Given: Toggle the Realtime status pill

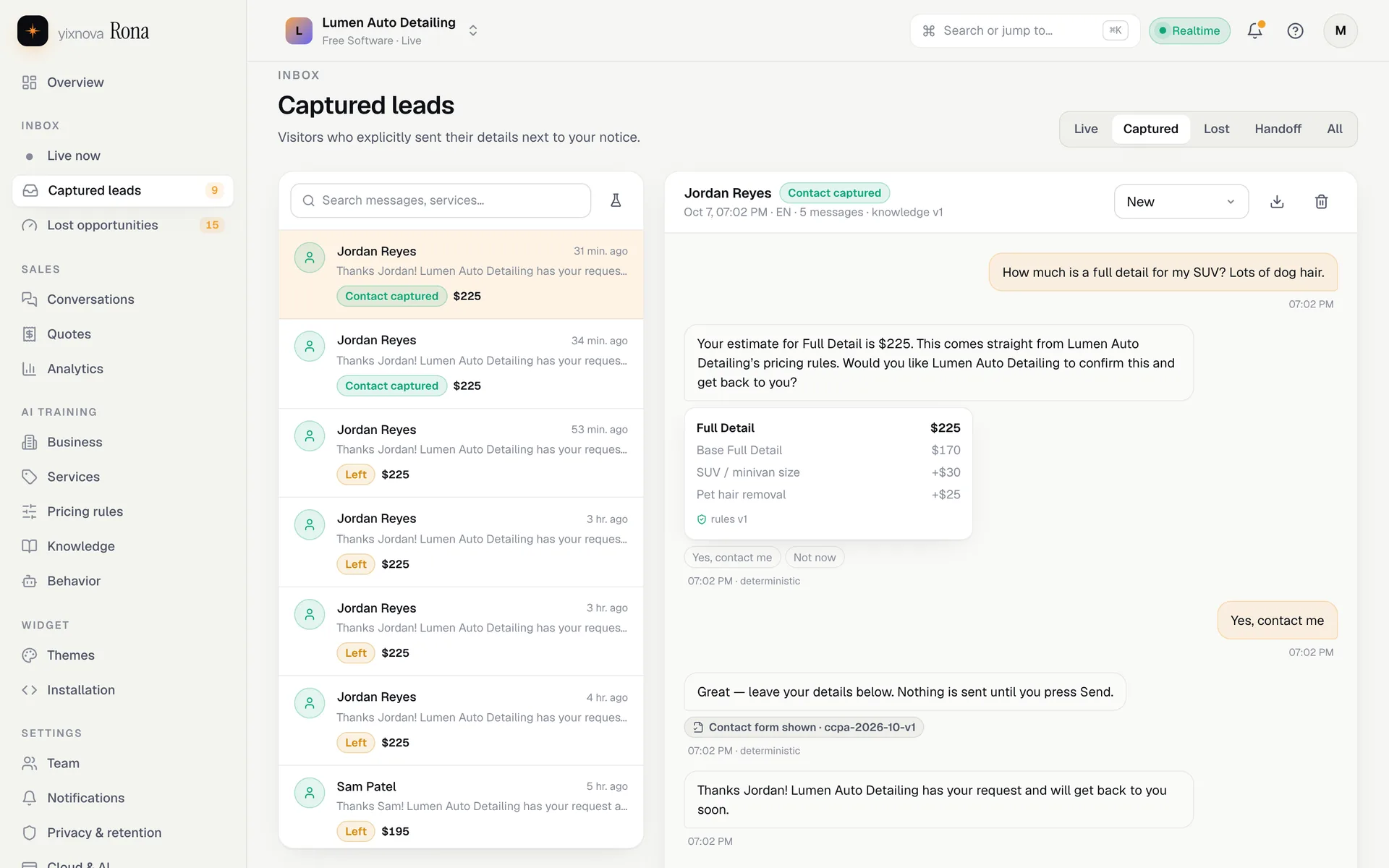Looking at the screenshot, I should (x=1189, y=30).
